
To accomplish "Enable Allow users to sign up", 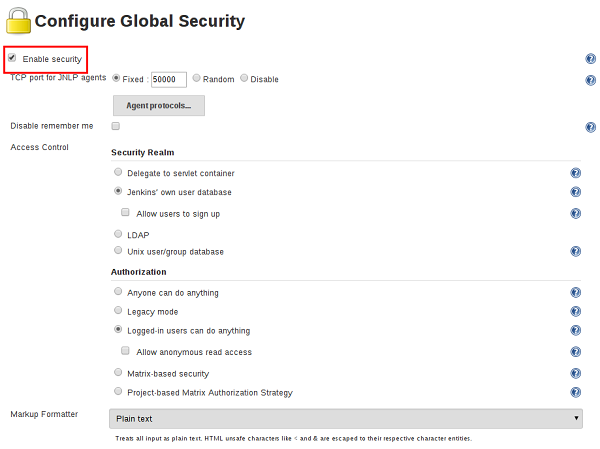I will (x=126, y=213).
